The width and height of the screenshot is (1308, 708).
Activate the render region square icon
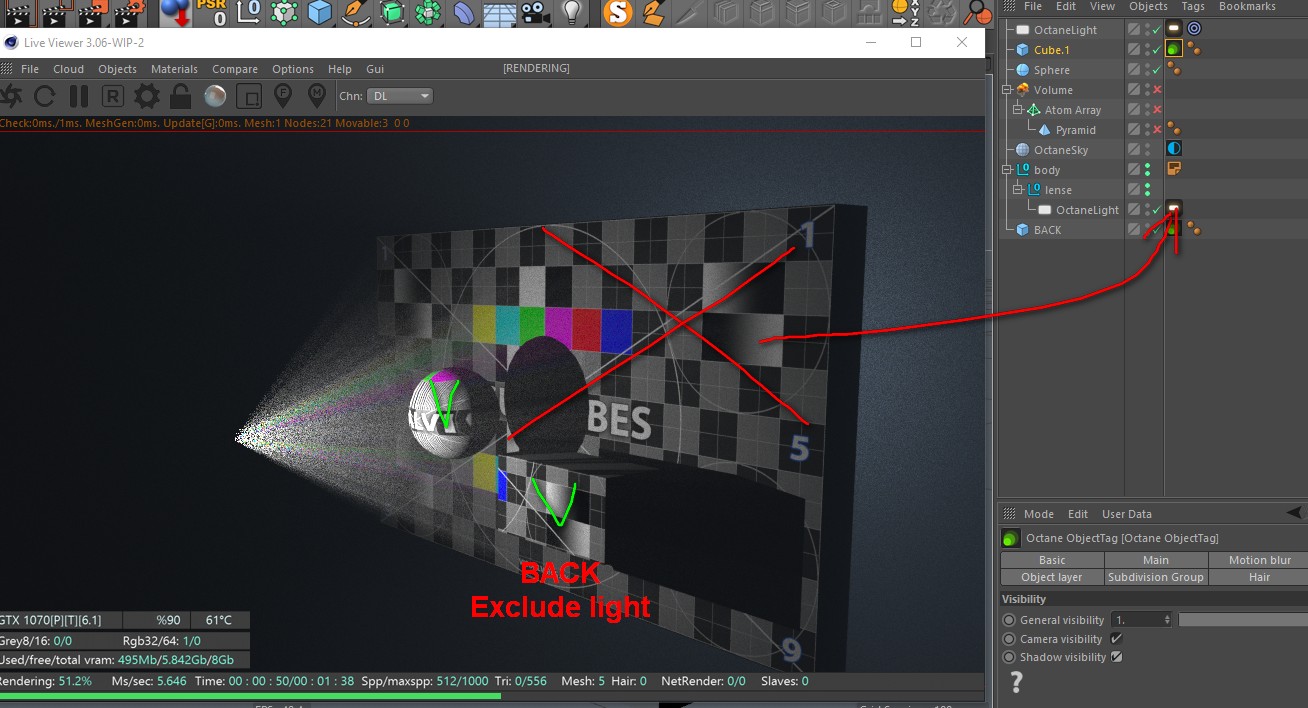(x=249, y=96)
